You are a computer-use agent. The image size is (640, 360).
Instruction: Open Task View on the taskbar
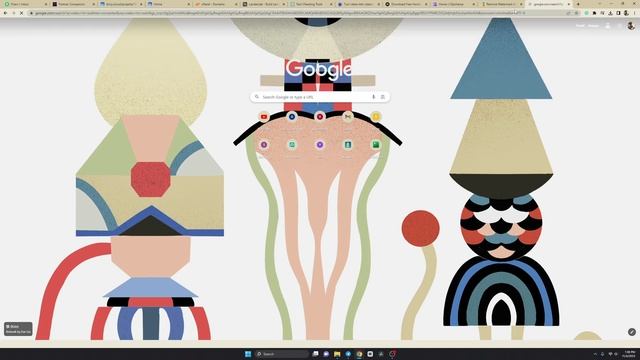316,354
